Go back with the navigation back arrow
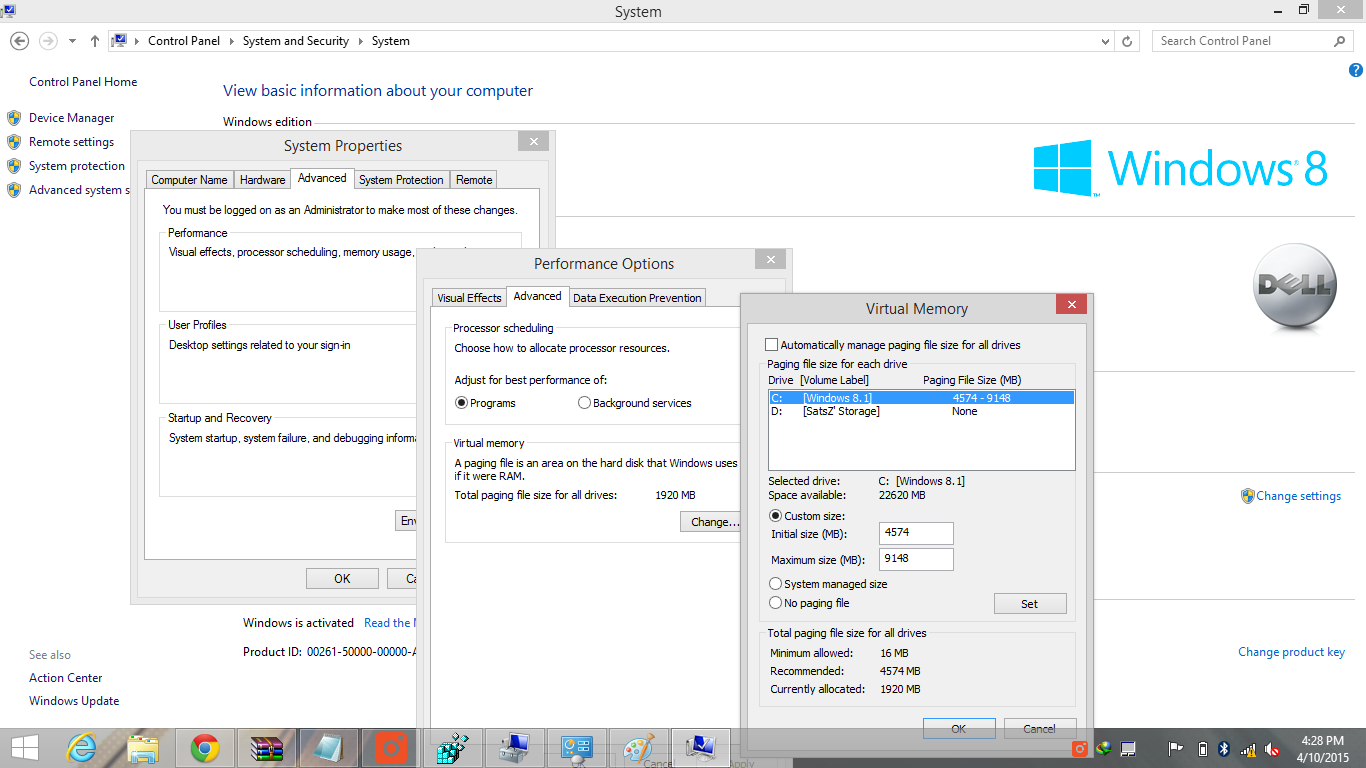Screen dimensions: 1366x768 19,41
